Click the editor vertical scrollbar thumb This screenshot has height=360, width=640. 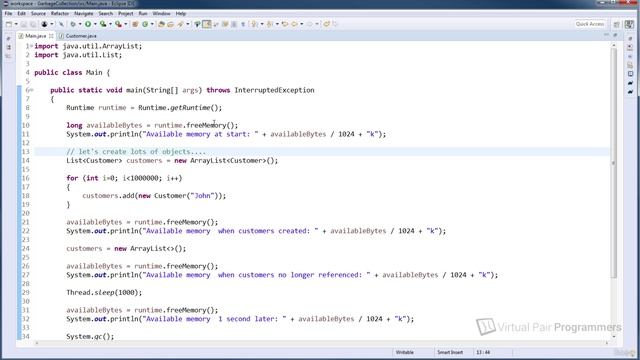pyautogui.click(x=613, y=163)
